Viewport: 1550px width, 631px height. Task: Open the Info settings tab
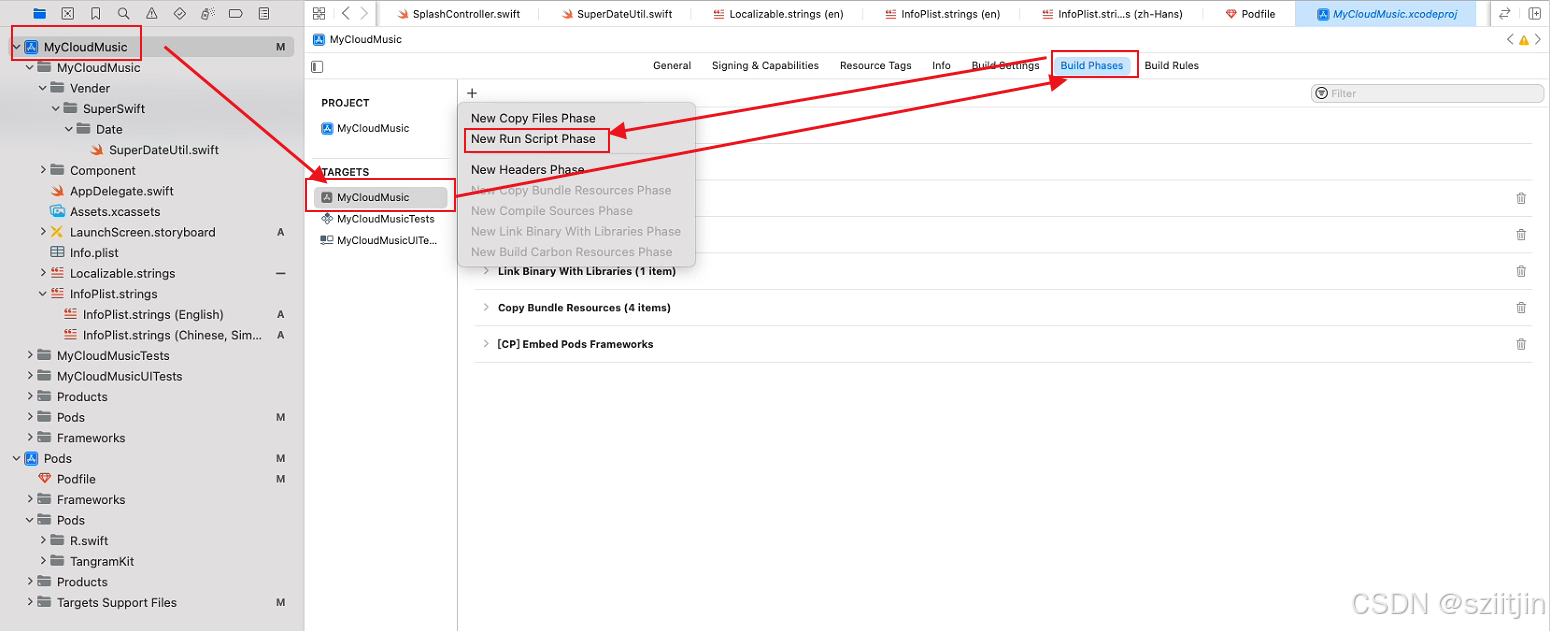pyautogui.click(x=941, y=66)
